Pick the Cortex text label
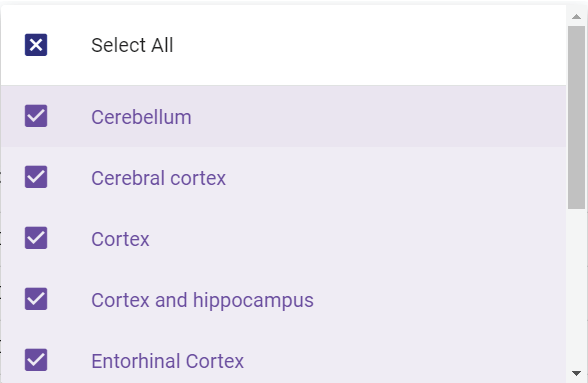The width and height of the screenshot is (588, 383). tap(120, 239)
